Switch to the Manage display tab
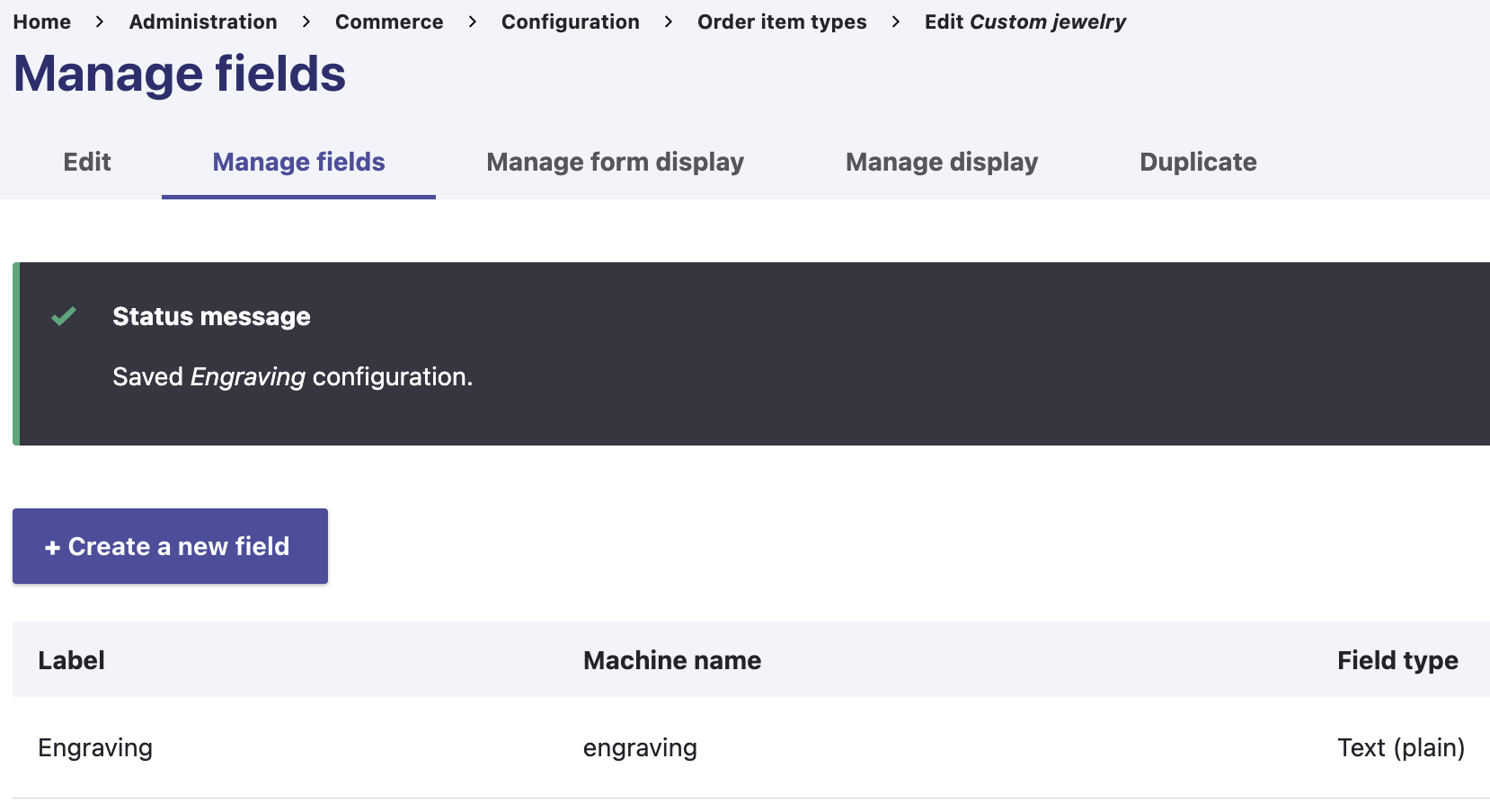The image size is (1490, 812). pos(942,162)
